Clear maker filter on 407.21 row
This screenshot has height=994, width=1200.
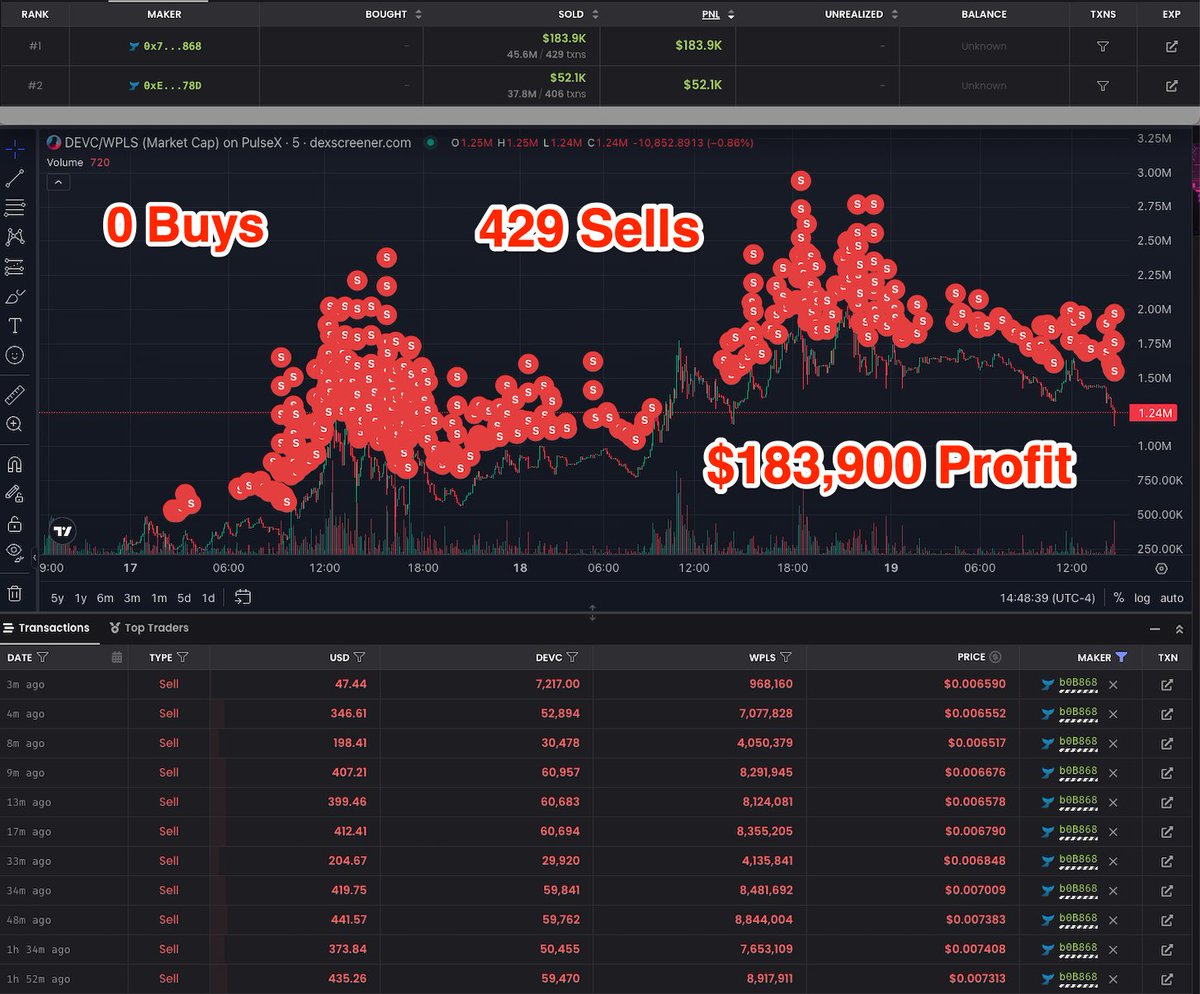pos(1113,773)
